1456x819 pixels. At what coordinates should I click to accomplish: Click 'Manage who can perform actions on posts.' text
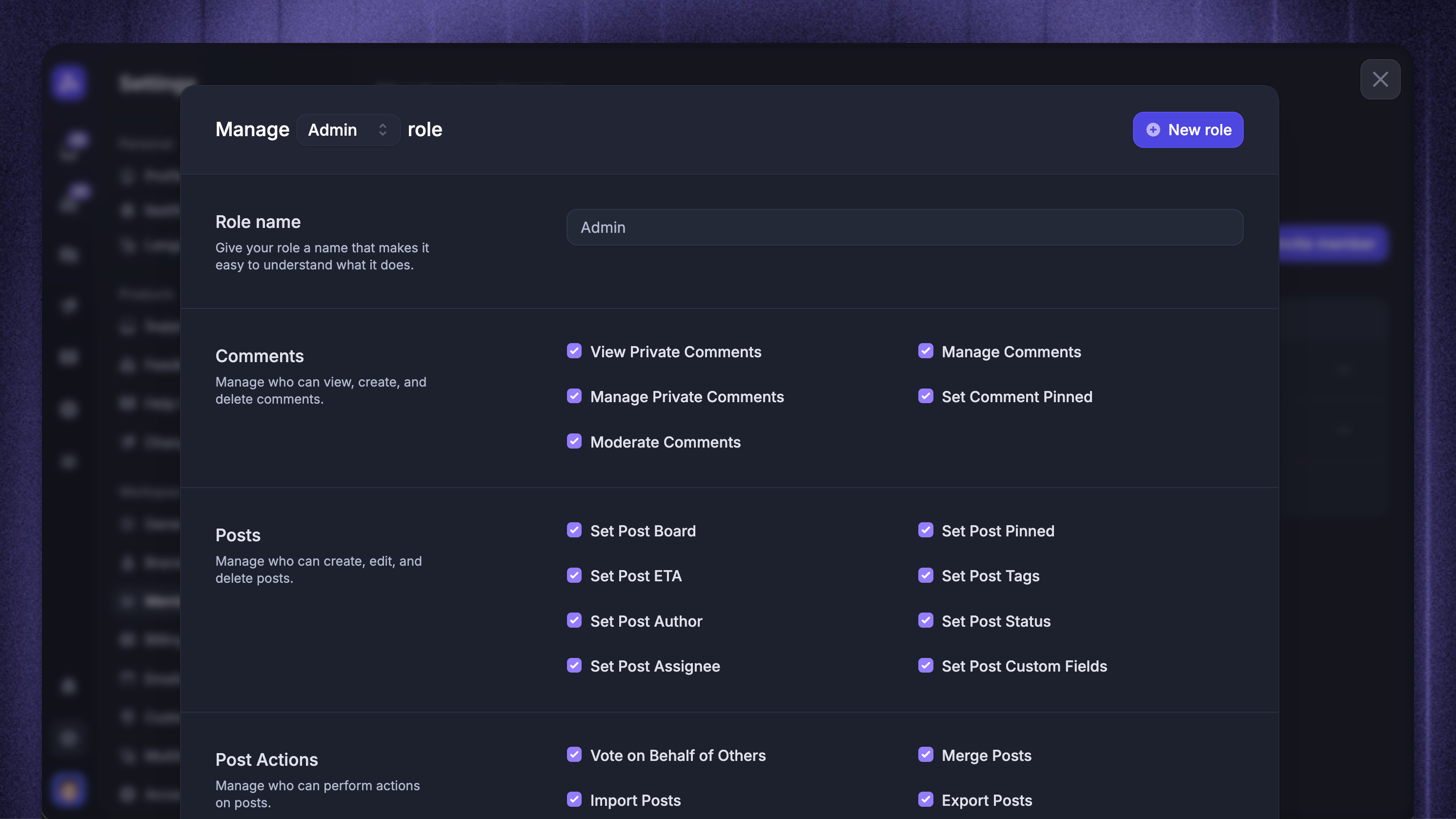(x=318, y=794)
